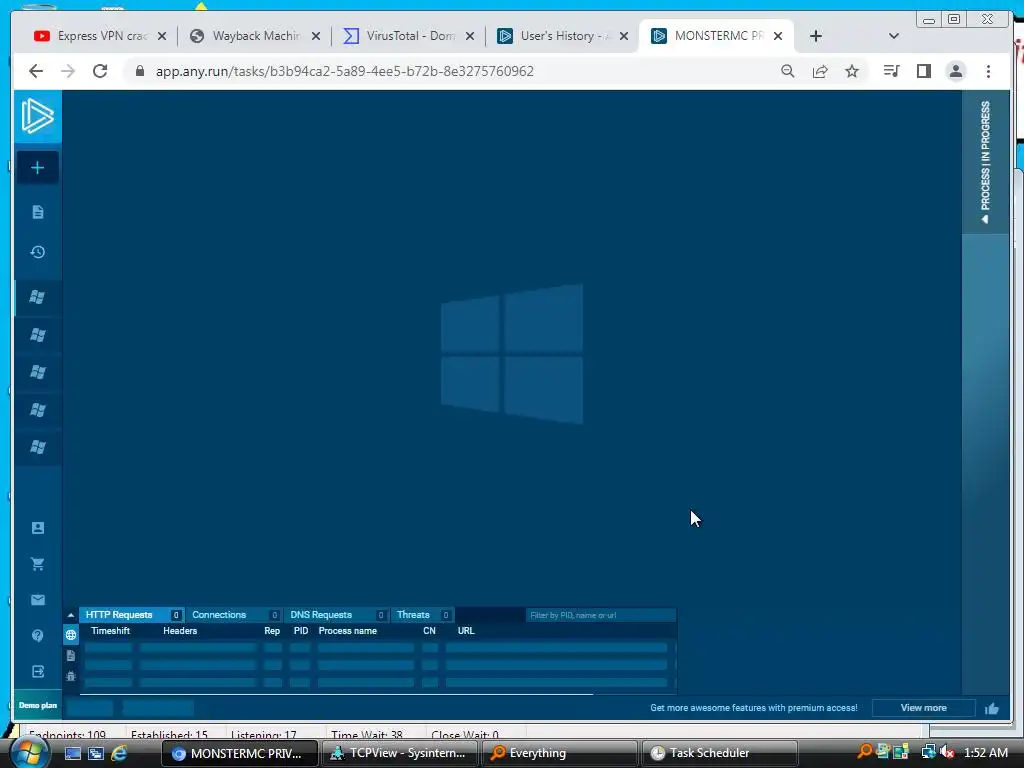Image resolution: width=1024 pixels, height=768 pixels.
Task: Click the ANY.RUN logo icon
Action: (x=37, y=116)
